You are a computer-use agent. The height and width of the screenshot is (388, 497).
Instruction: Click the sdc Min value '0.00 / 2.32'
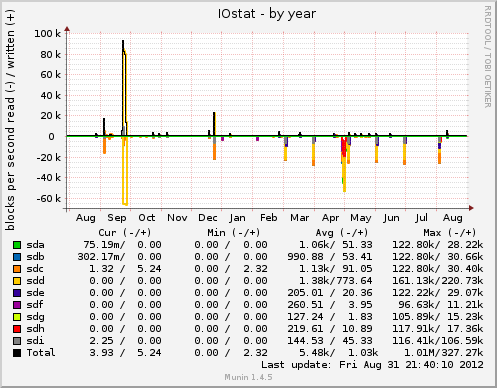pyautogui.click(x=231, y=269)
